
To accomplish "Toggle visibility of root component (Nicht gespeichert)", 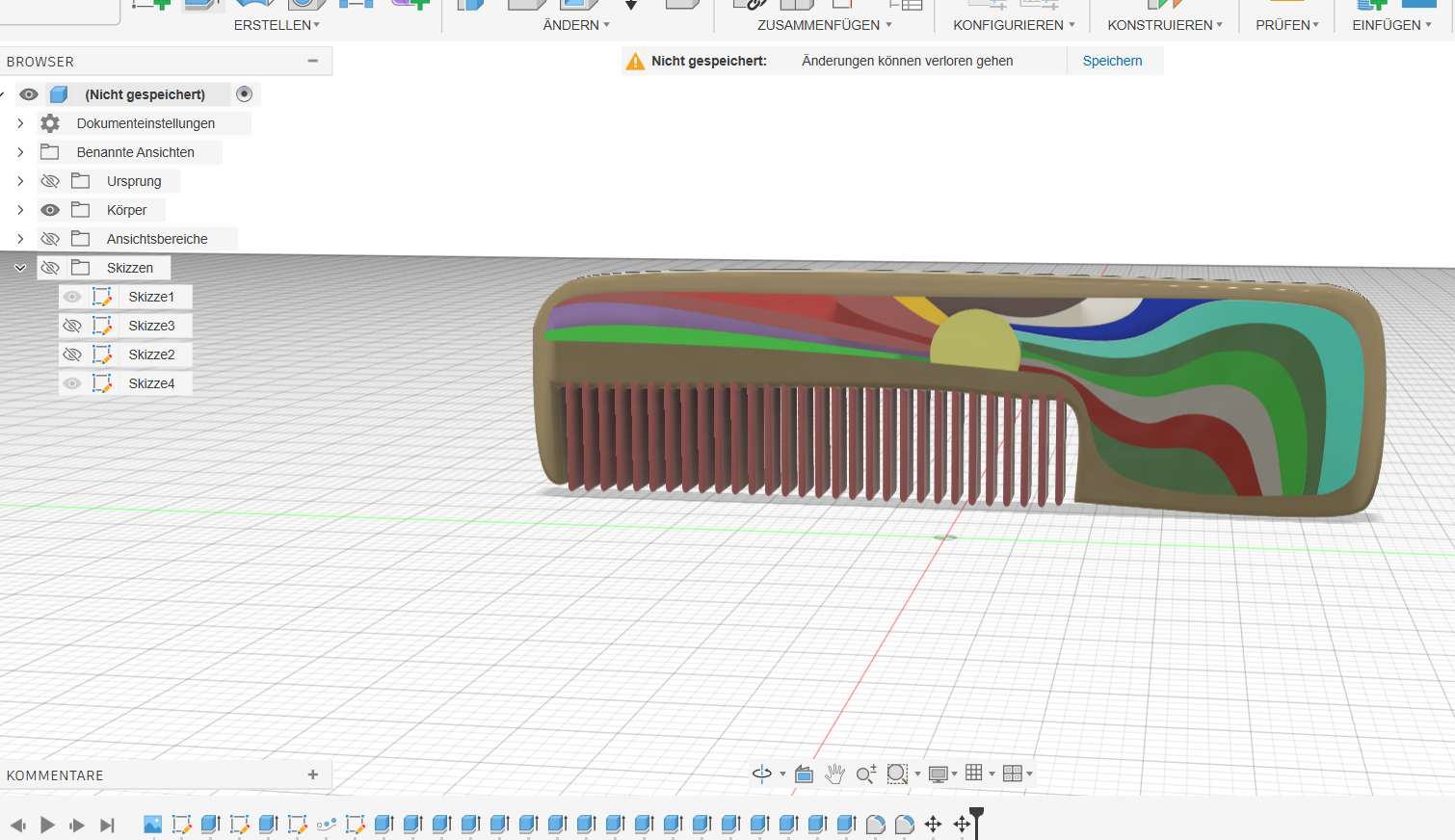I will 29,94.
